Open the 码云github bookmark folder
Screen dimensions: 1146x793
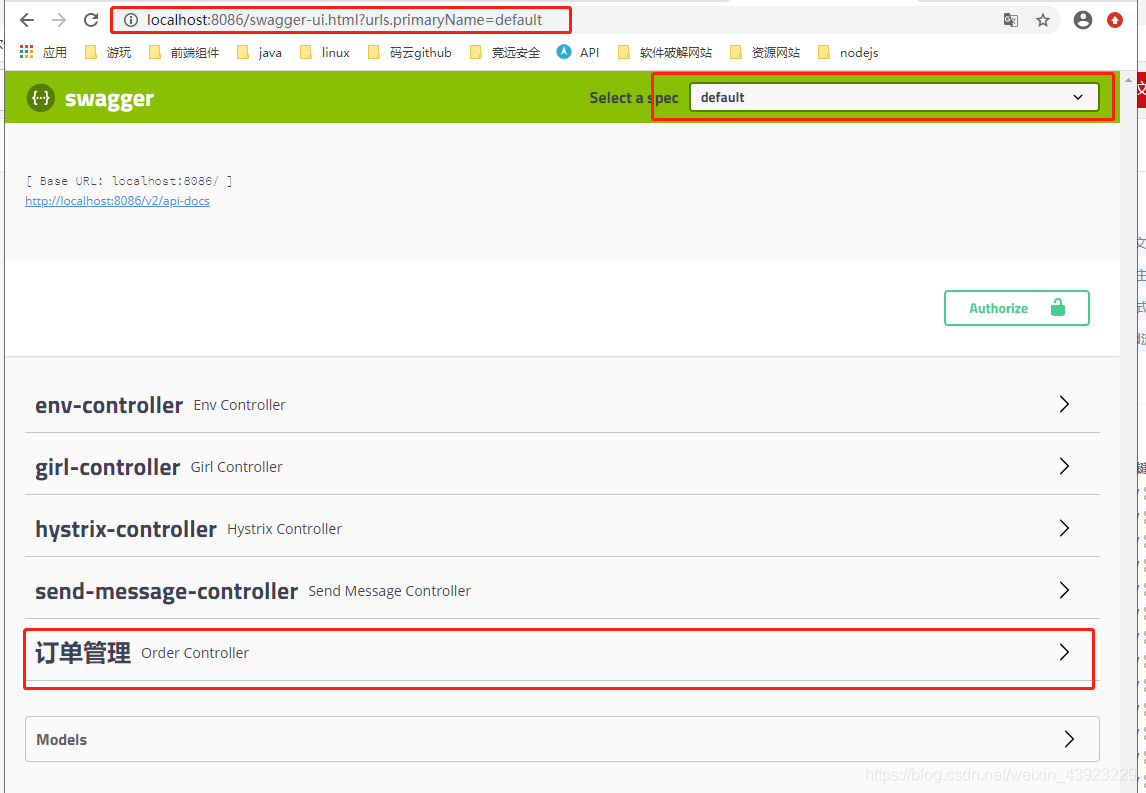[x=410, y=52]
